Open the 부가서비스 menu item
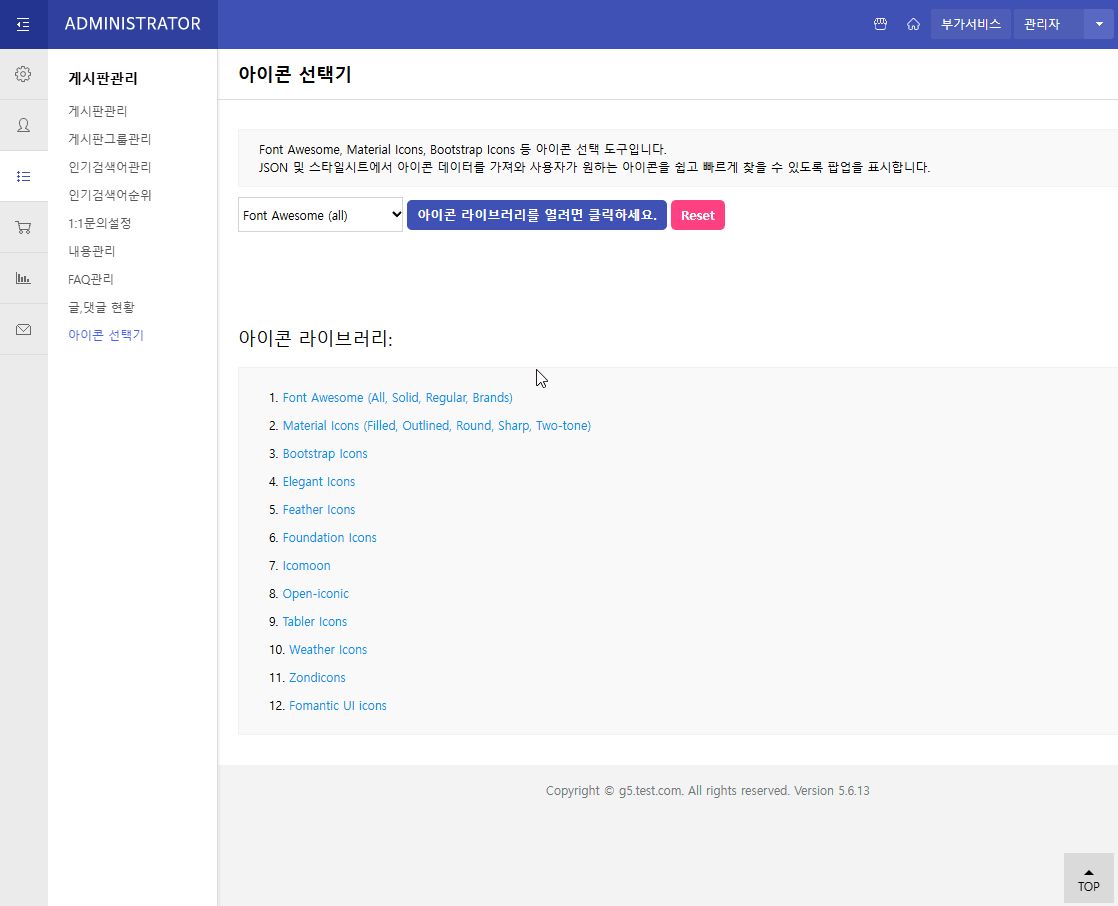Viewport: 1118px width, 906px height. (970, 24)
